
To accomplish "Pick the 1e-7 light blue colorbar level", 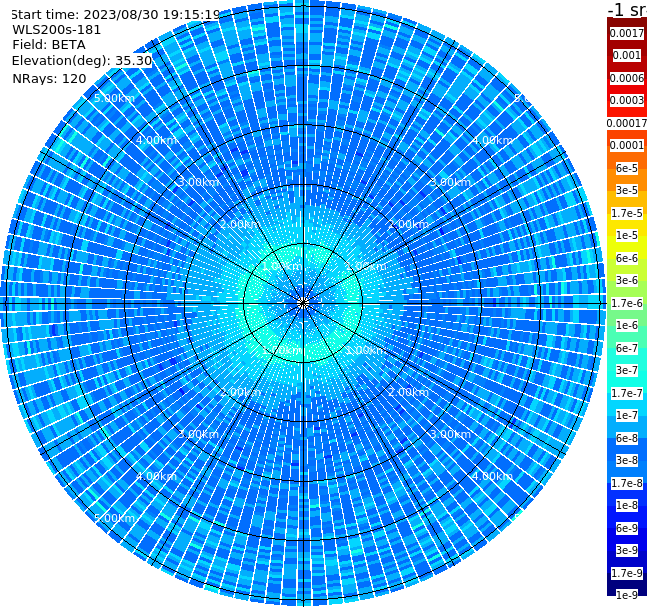I will (627, 416).
